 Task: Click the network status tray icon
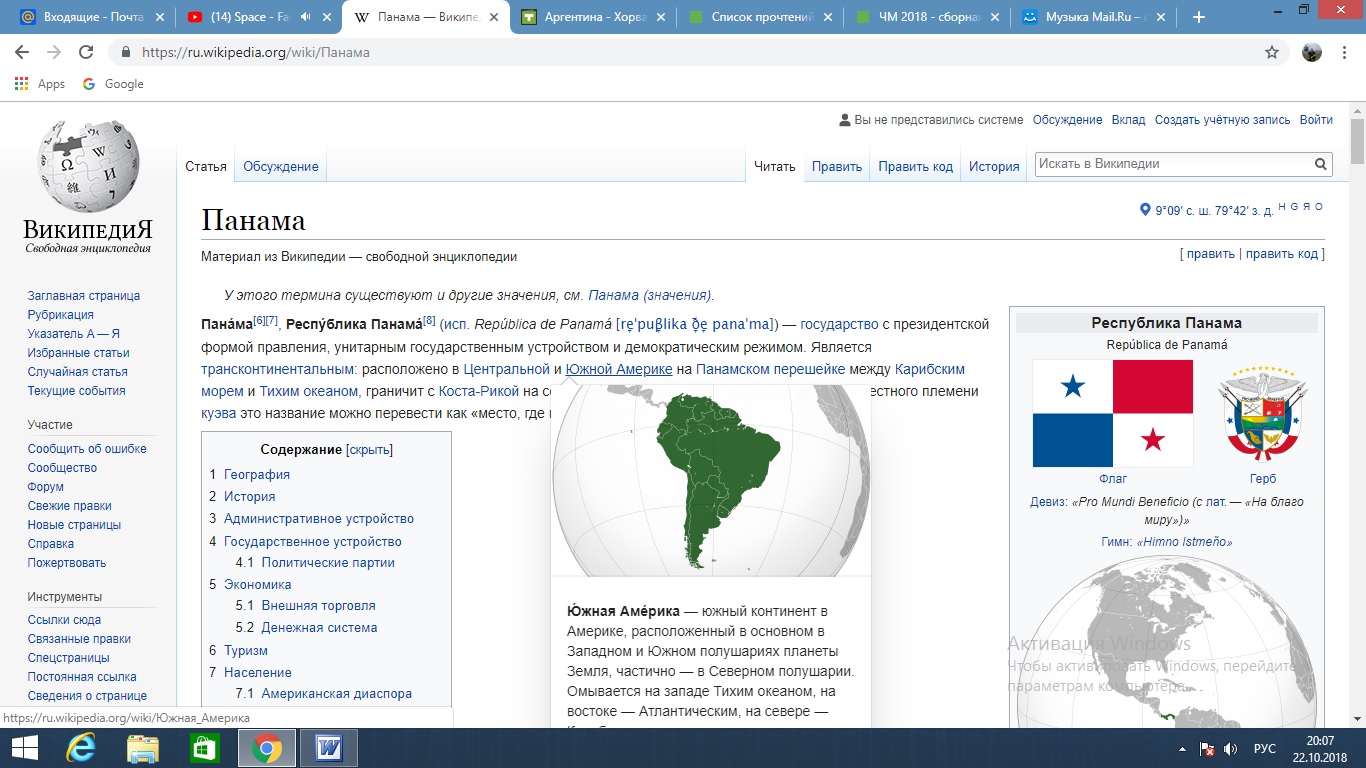[1207, 748]
